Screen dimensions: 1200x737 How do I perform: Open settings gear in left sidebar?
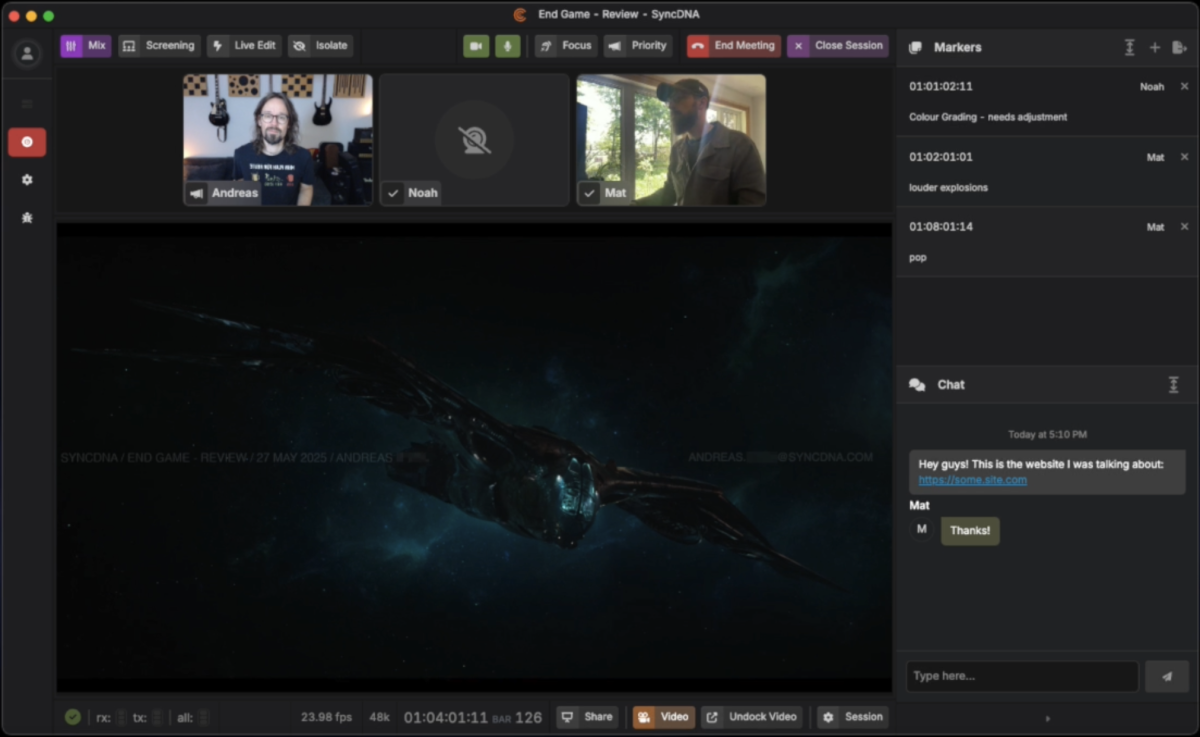(27, 180)
